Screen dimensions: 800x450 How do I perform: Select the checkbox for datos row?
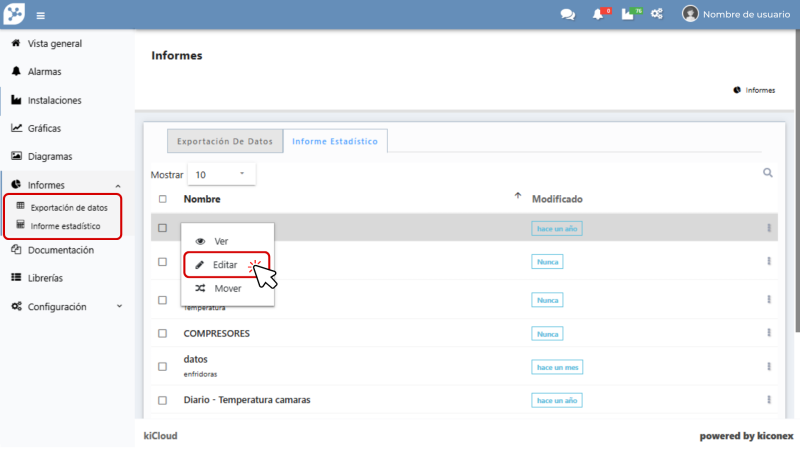click(x=163, y=366)
